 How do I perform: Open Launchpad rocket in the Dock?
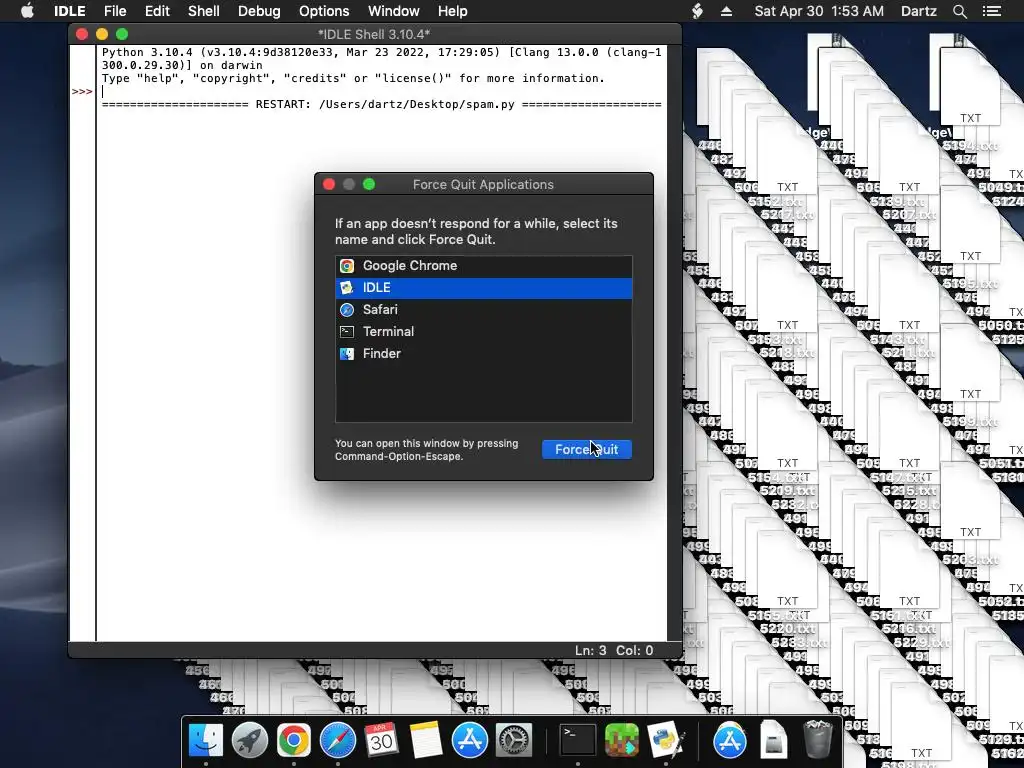click(249, 741)
